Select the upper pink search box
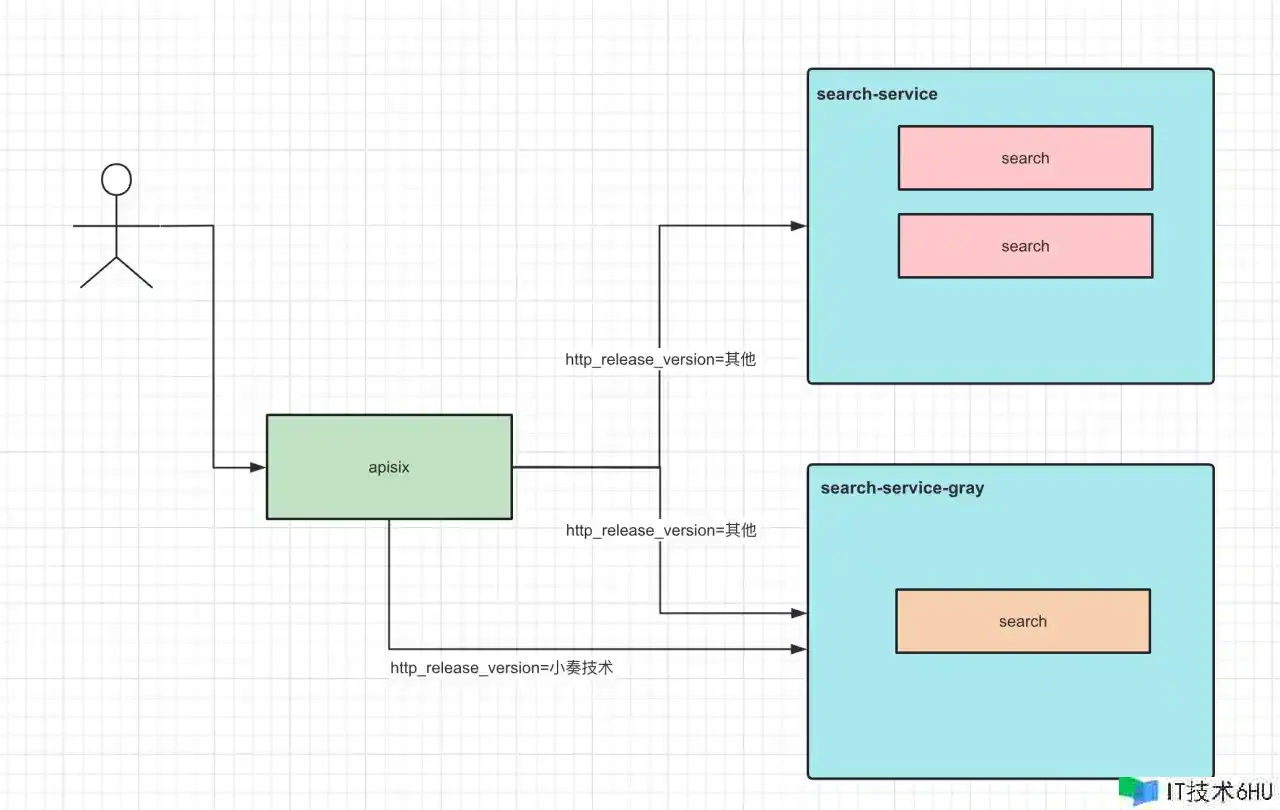Screen dimensions: 1280x810 point(1025,158)
